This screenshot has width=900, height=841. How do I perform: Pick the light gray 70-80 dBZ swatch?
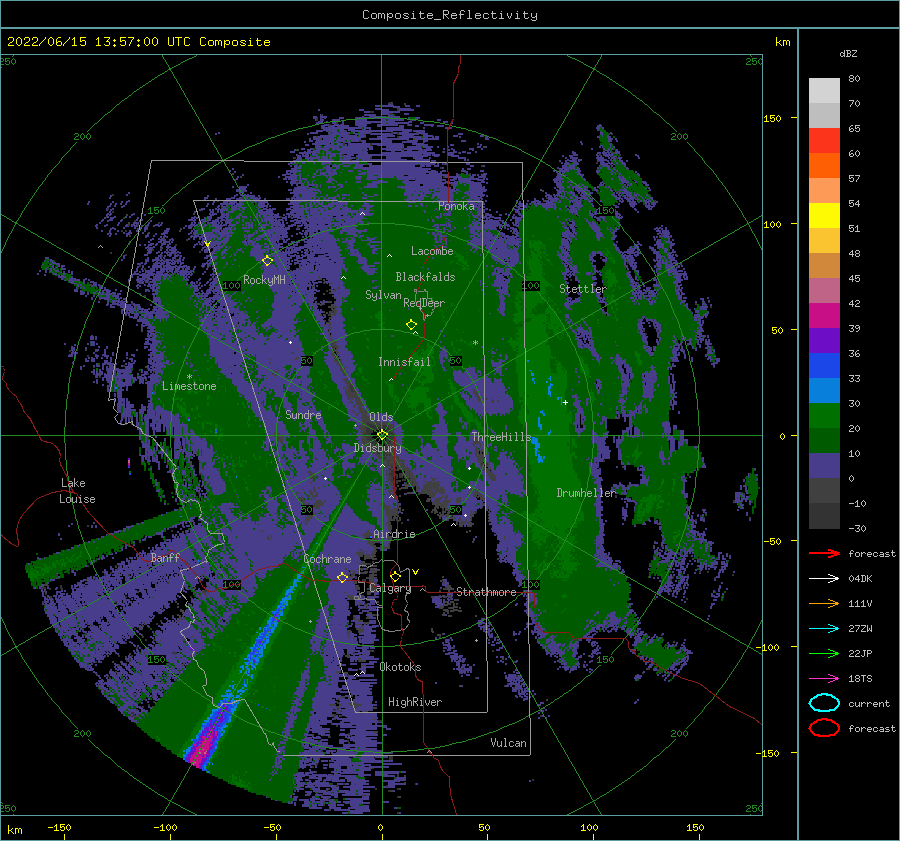[824, 91]
